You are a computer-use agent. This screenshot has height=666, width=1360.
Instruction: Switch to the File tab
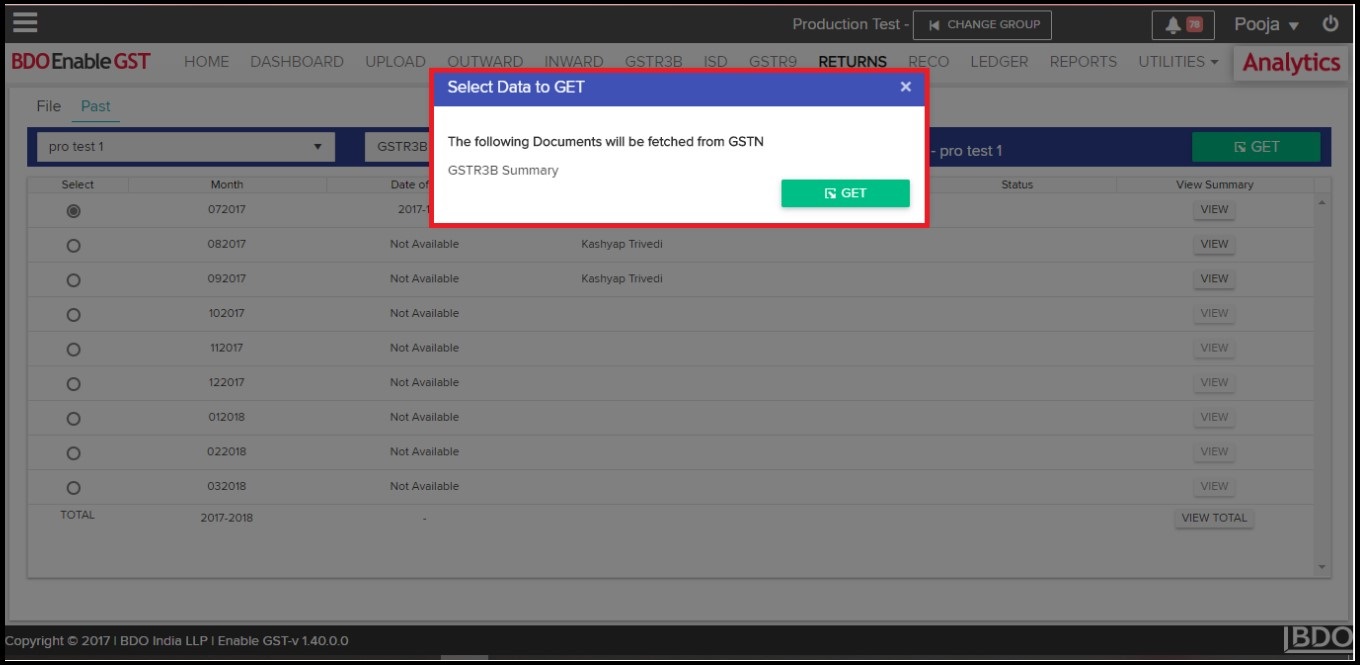48,106
